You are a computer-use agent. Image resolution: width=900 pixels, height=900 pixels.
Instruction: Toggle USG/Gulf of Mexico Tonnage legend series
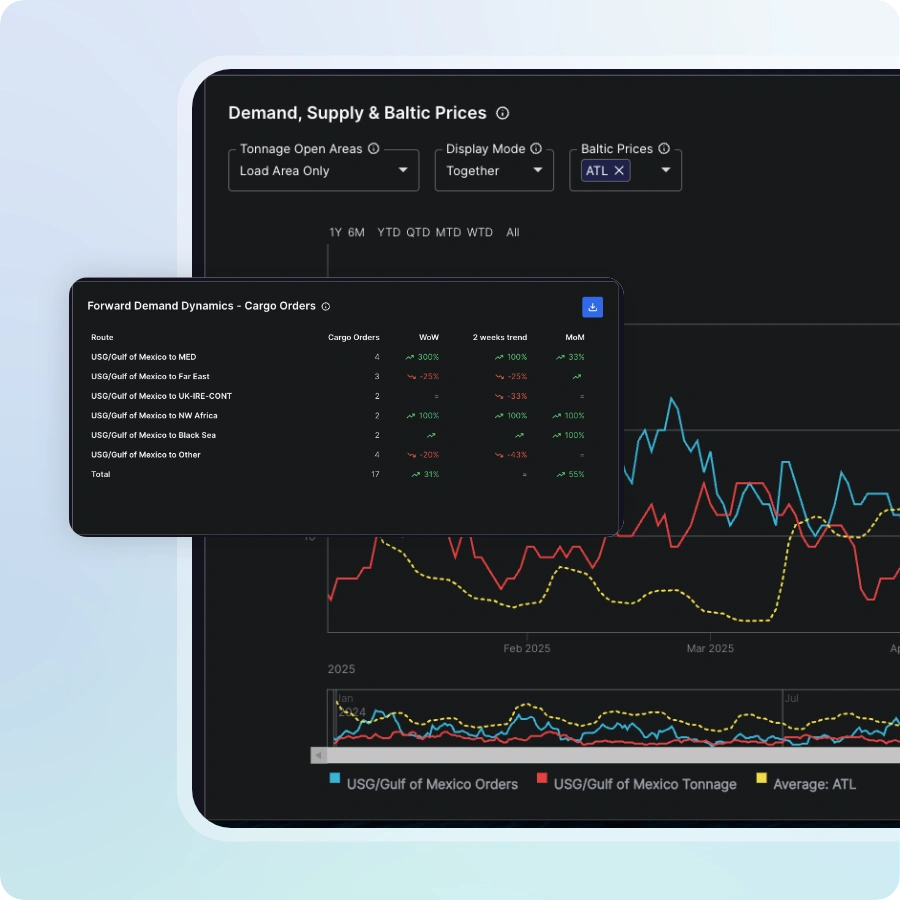click(x=637, y=783)
